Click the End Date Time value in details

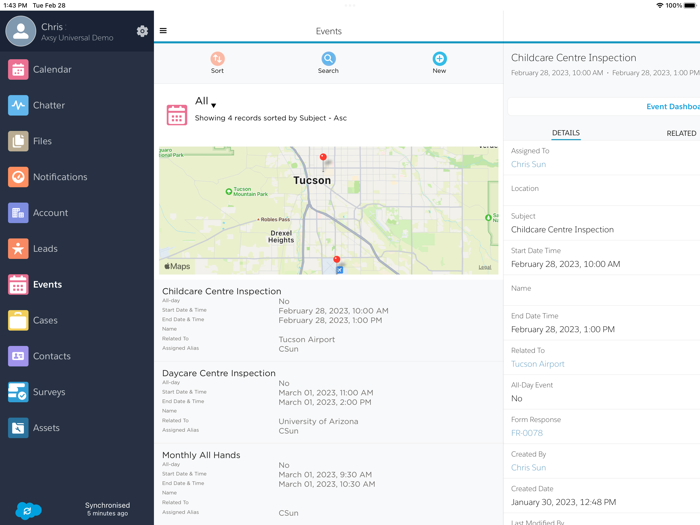pyautogui.click(x=562, y=329)
